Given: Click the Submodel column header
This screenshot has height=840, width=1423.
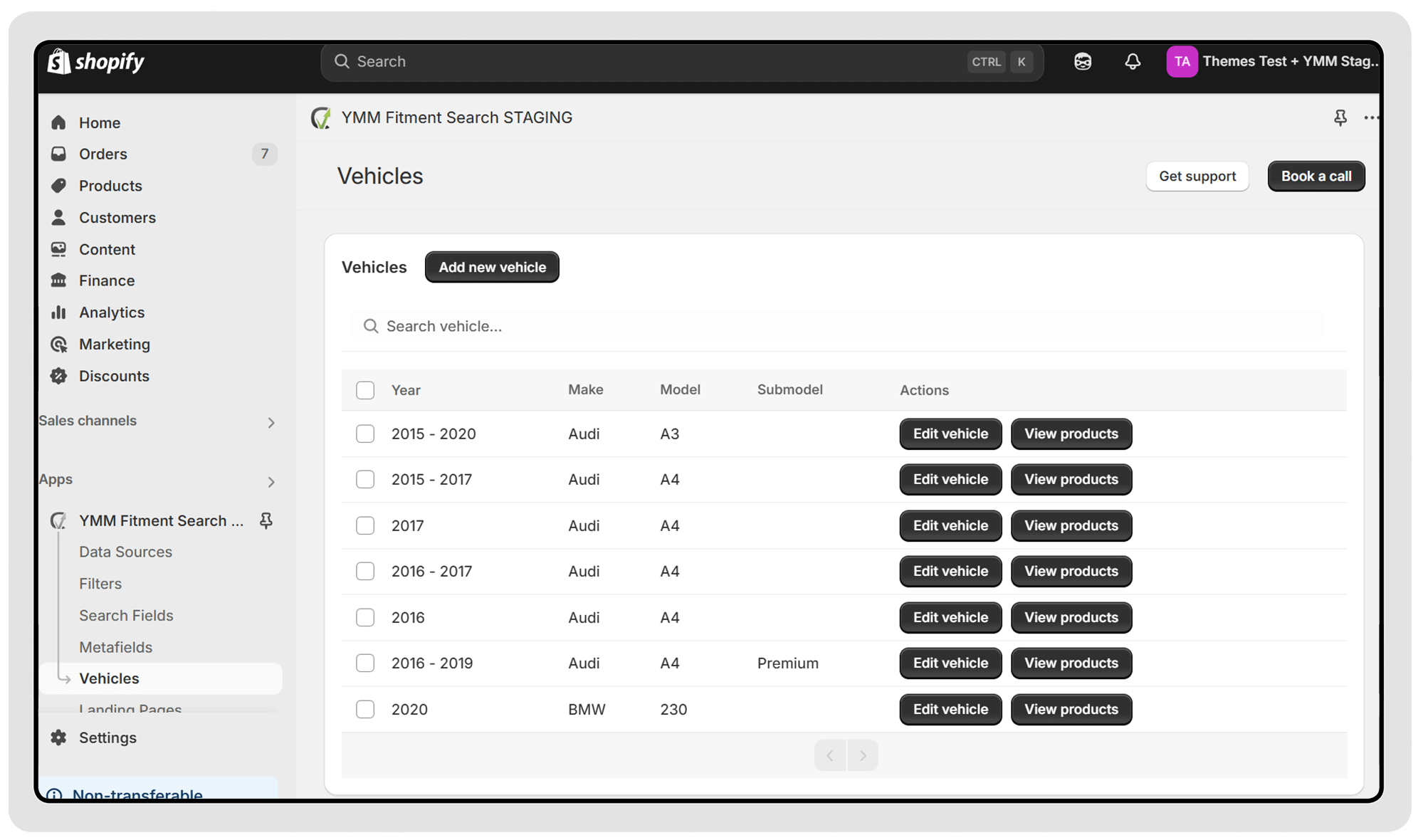Looking at the screenshot, I should click(x=790, y=389).
